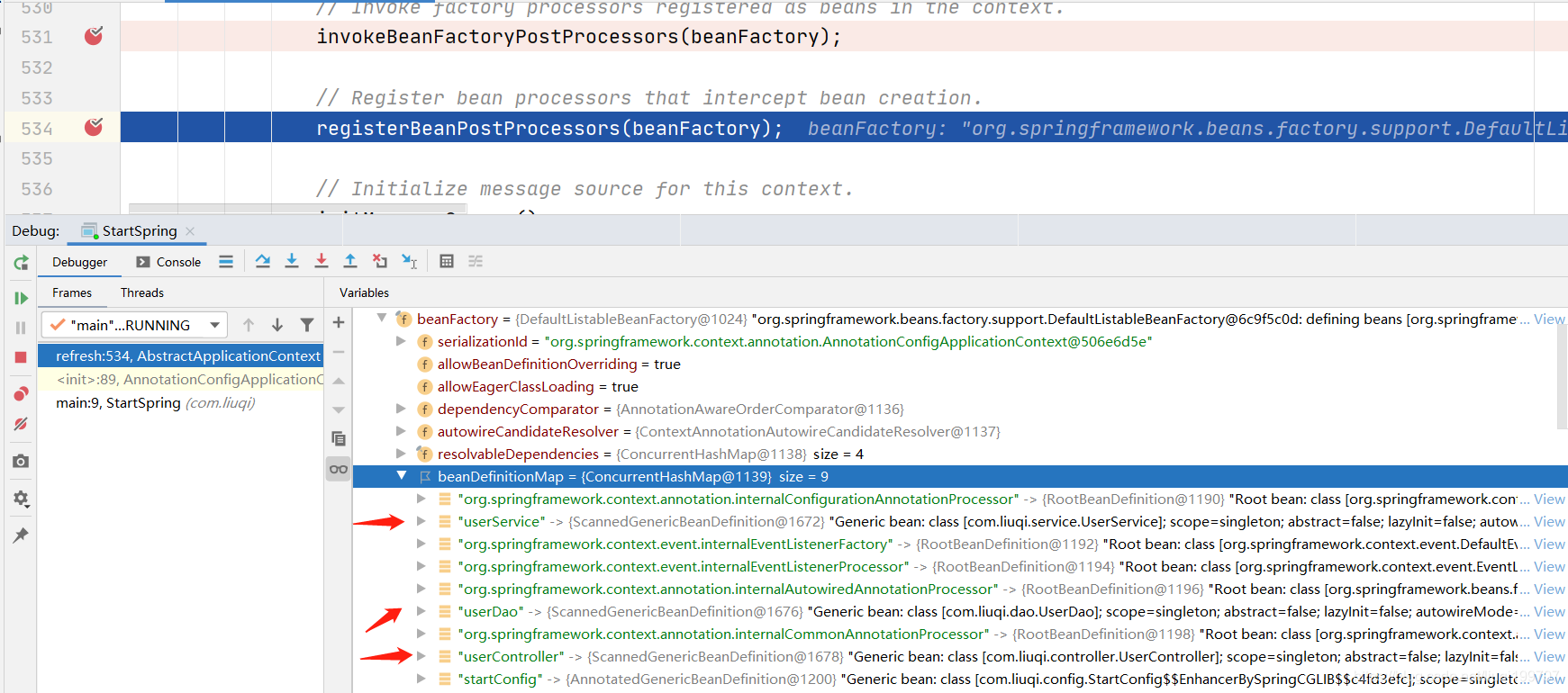Screen dimensions: 1568x693
Task: Show execution point icon
Action: pyautogui.click(x=226, y=261)
